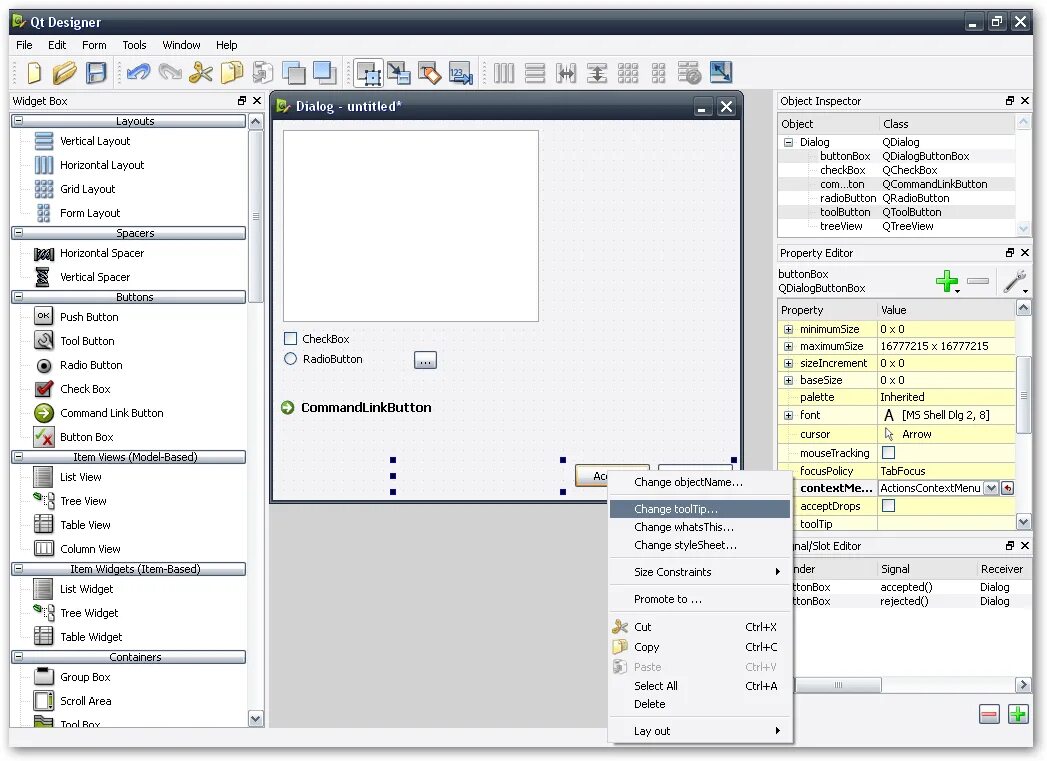Click the Break Layout toolbar icon
1047x761 pixels.
coord(689,72)
